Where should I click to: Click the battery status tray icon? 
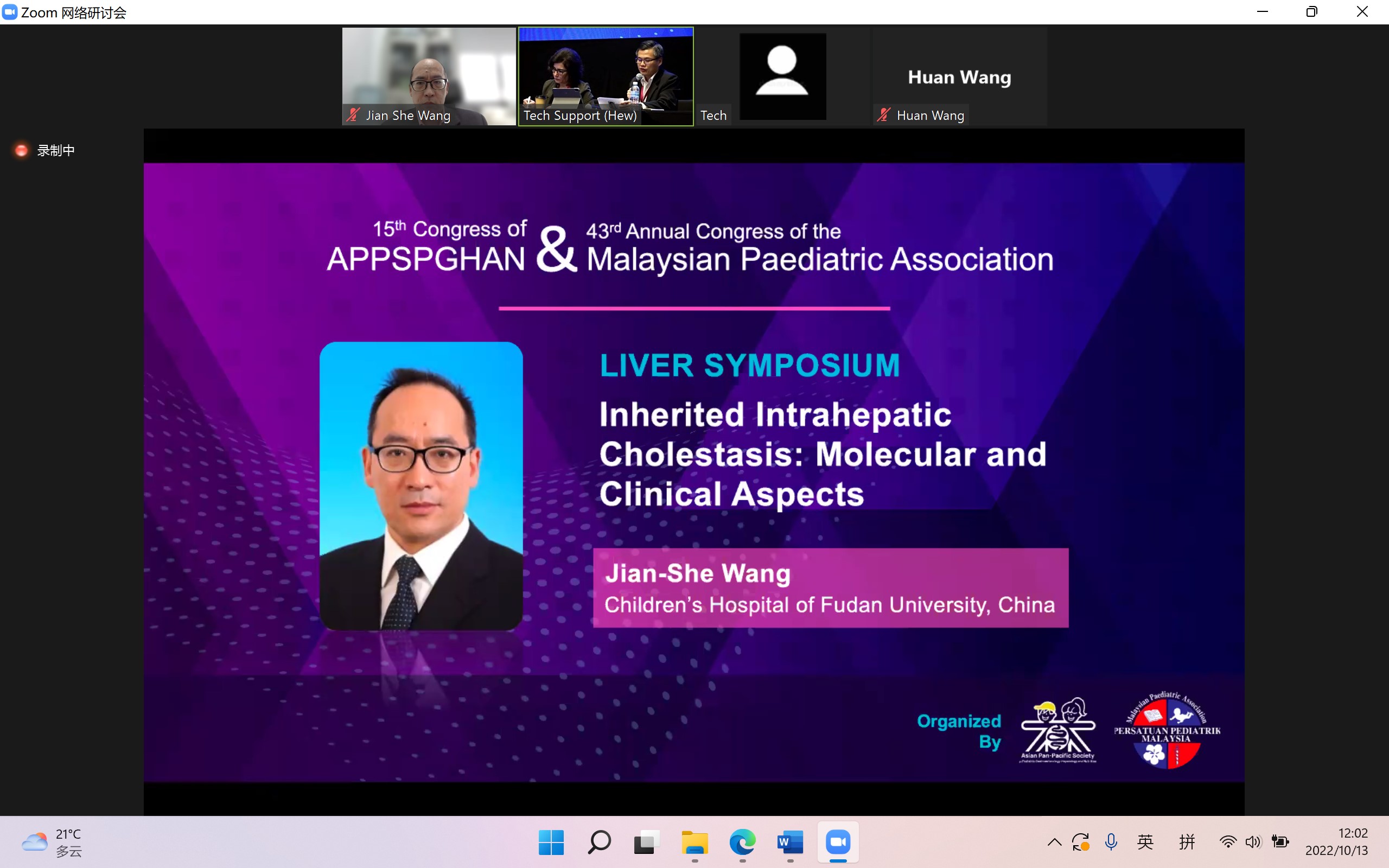click(1280, 842)
